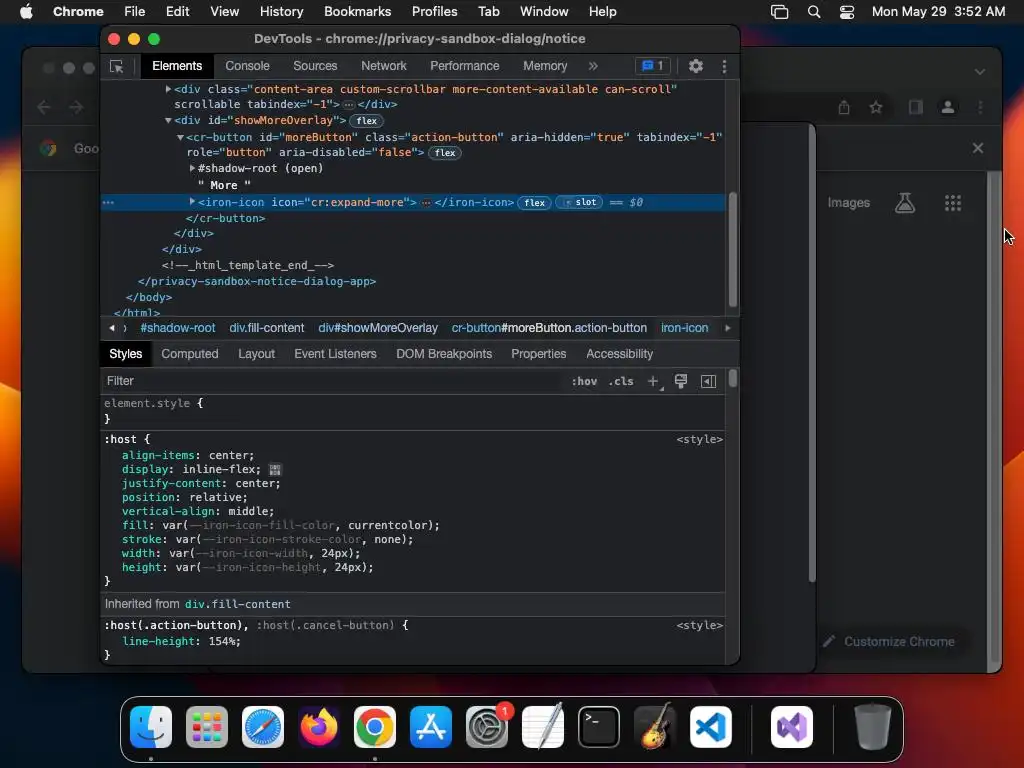Open the Layout tab
The image size is (1024, 768).
pyautogui.click(x=257, y=354)
